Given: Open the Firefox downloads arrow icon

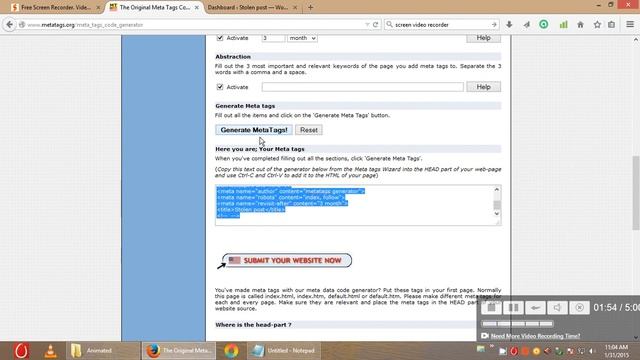Looking at the screenshot, I should tap(509, 24).
